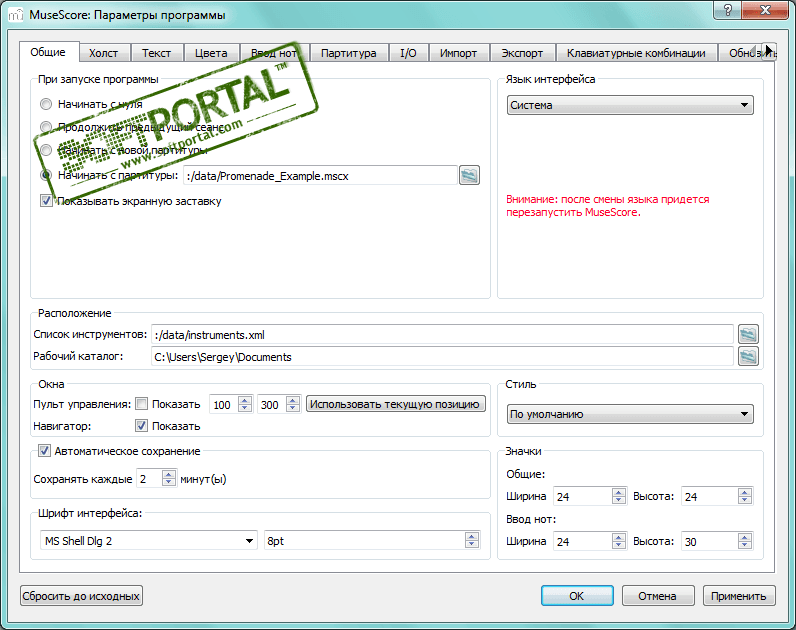Image resolution: width=796 pixels, height=630 pixels.
Task: Click the note input Ширина 24 stepper arrows
Action: click(618, 541)
